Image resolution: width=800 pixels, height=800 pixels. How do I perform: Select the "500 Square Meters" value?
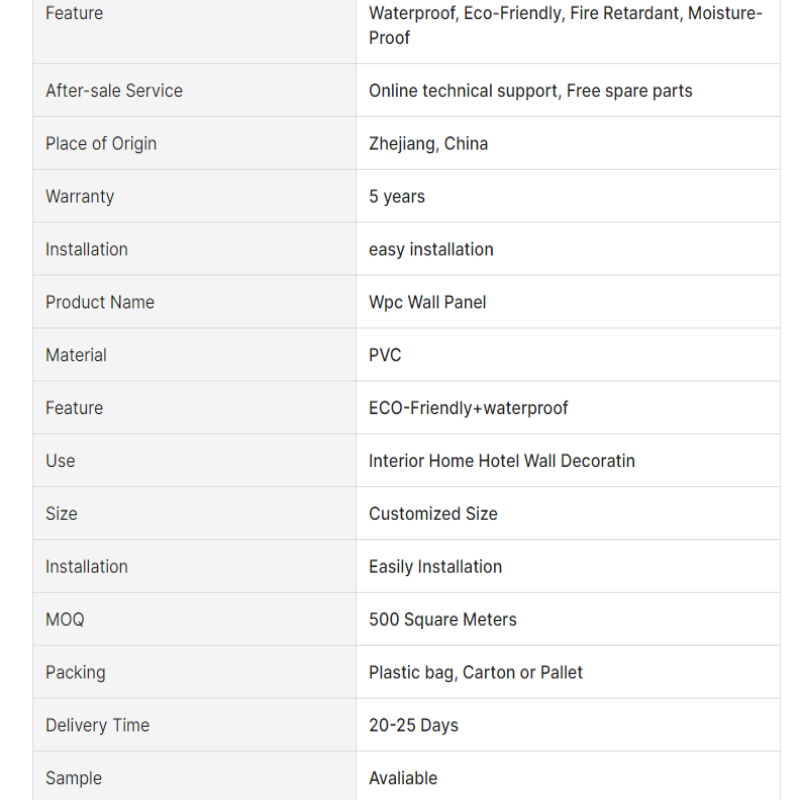443,620
